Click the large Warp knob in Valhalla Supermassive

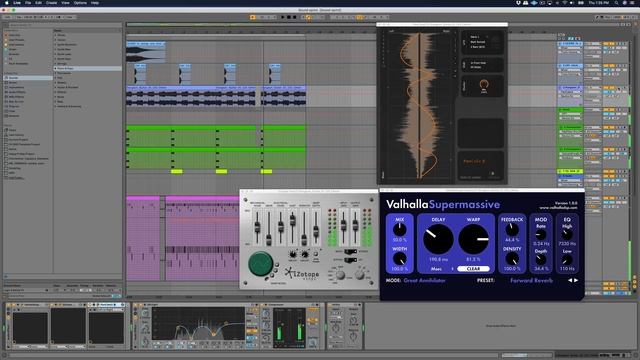(x=473, y=239)
